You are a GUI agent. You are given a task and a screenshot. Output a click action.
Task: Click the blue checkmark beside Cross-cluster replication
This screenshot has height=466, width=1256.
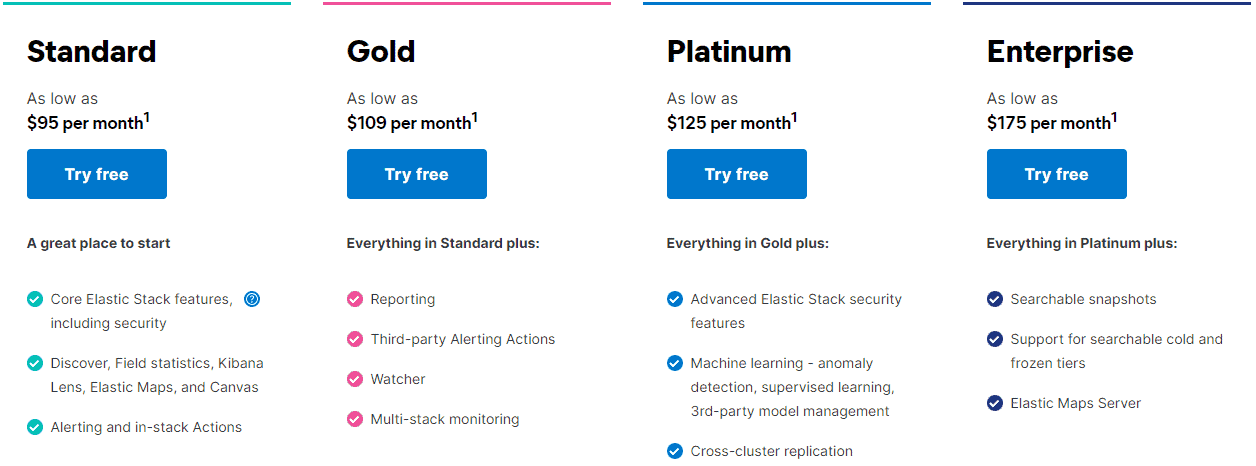click(675, 451)
